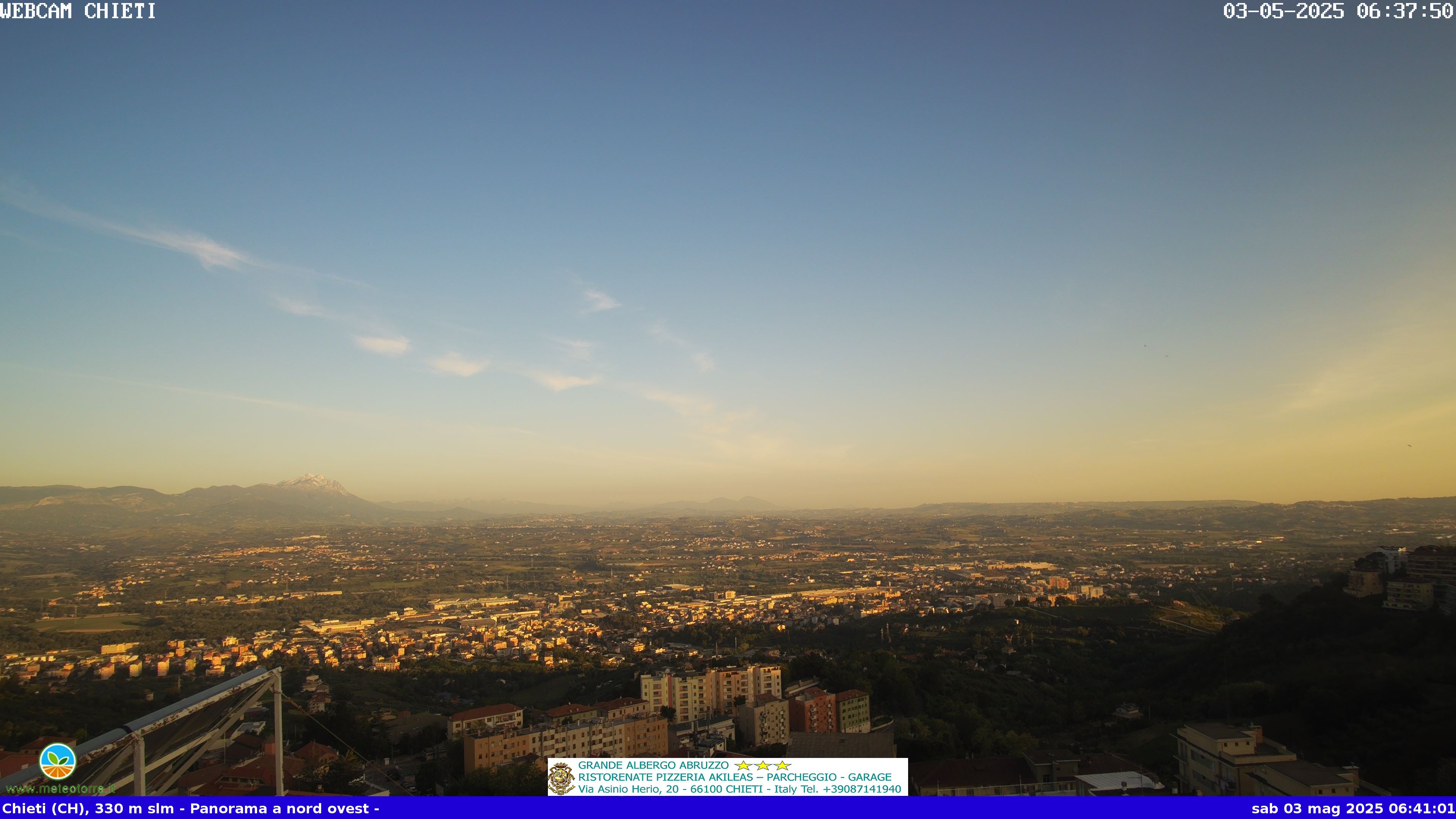Click the WEBCAM CHIETI title overlay

tap(78, 11)
